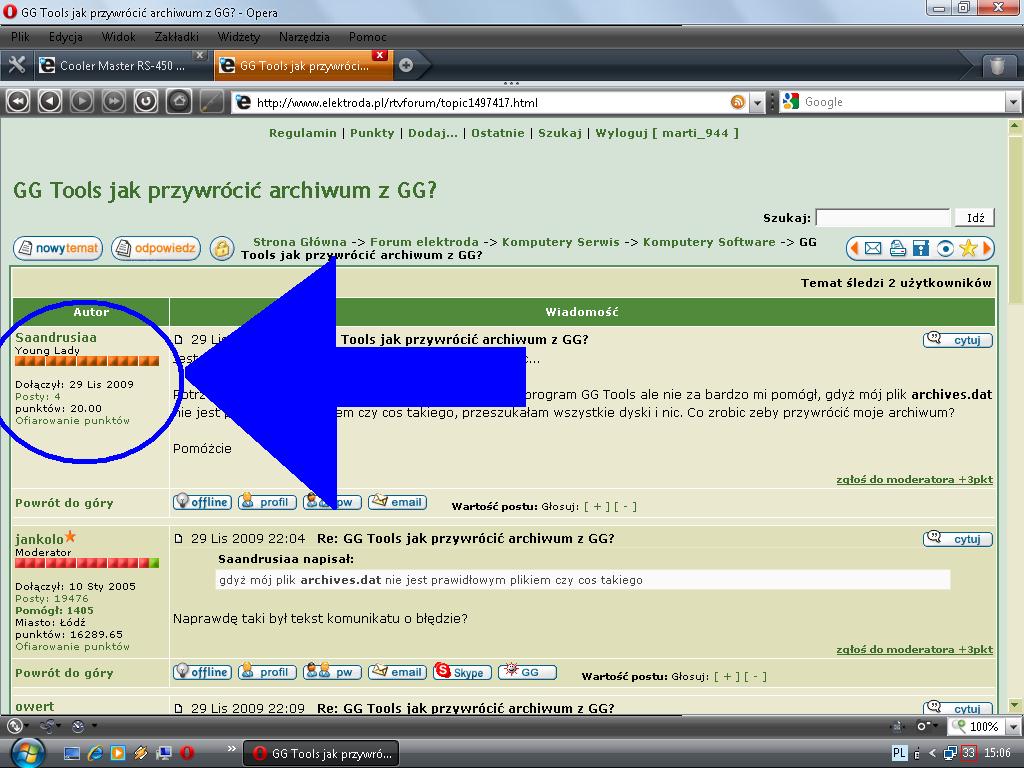Vote plus on Saandrusiaa's post

pos(597,506)
